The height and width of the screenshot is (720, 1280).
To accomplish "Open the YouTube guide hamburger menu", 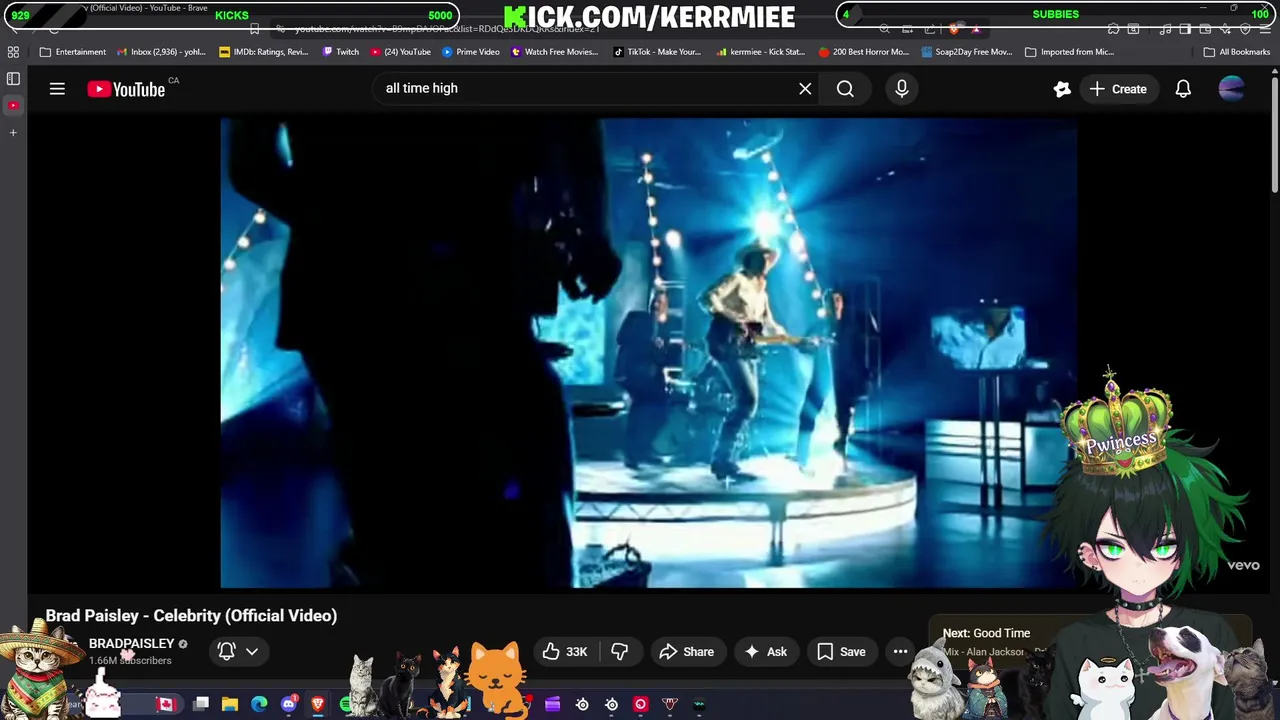I will (x=57, y=89).
